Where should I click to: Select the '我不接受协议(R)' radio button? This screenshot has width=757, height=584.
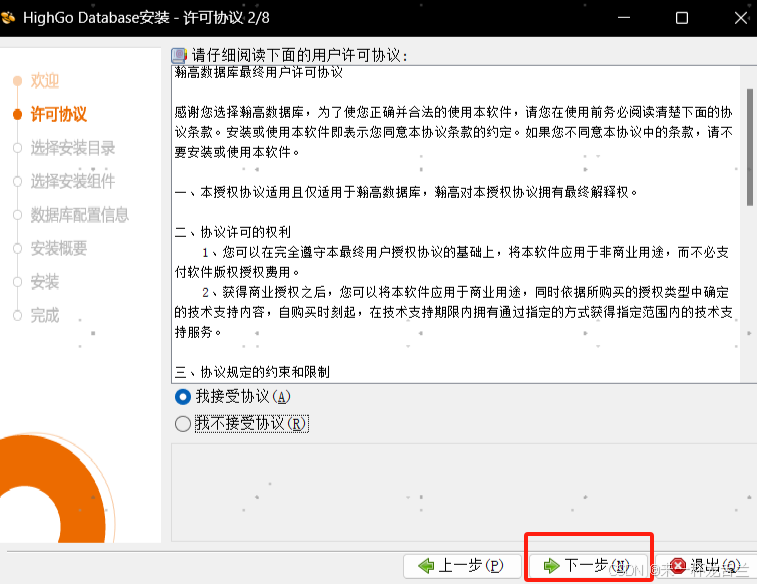point(183,424)
